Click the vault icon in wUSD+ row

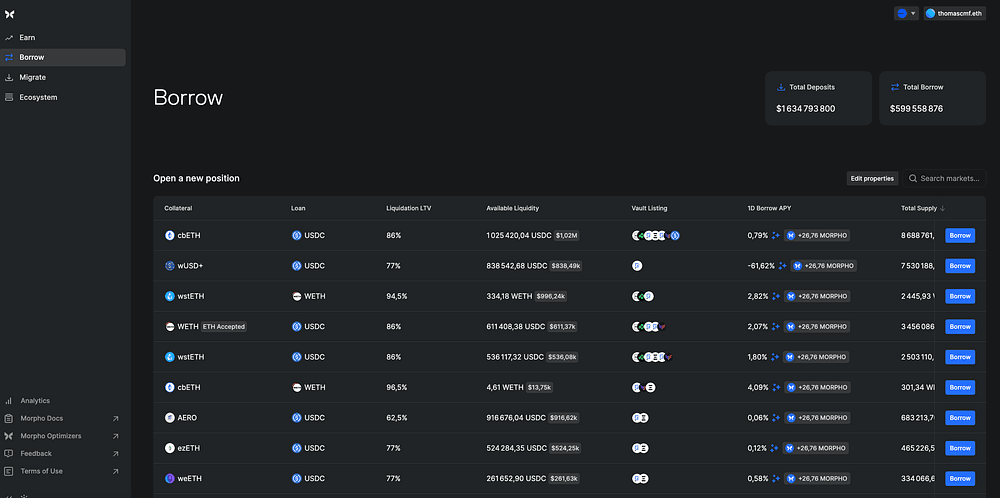click(636, 266)
